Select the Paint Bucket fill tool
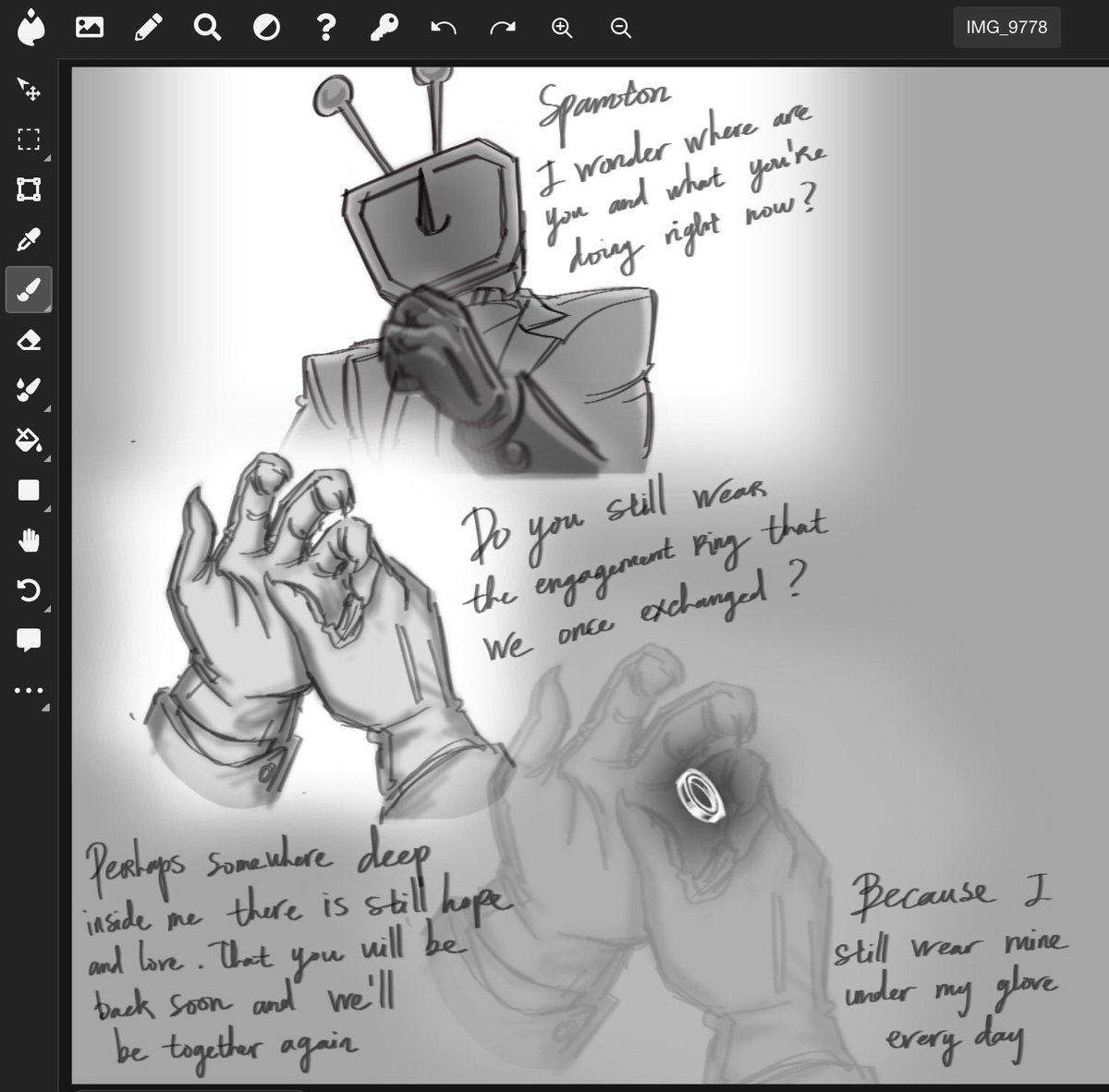 tap(29, 440)
